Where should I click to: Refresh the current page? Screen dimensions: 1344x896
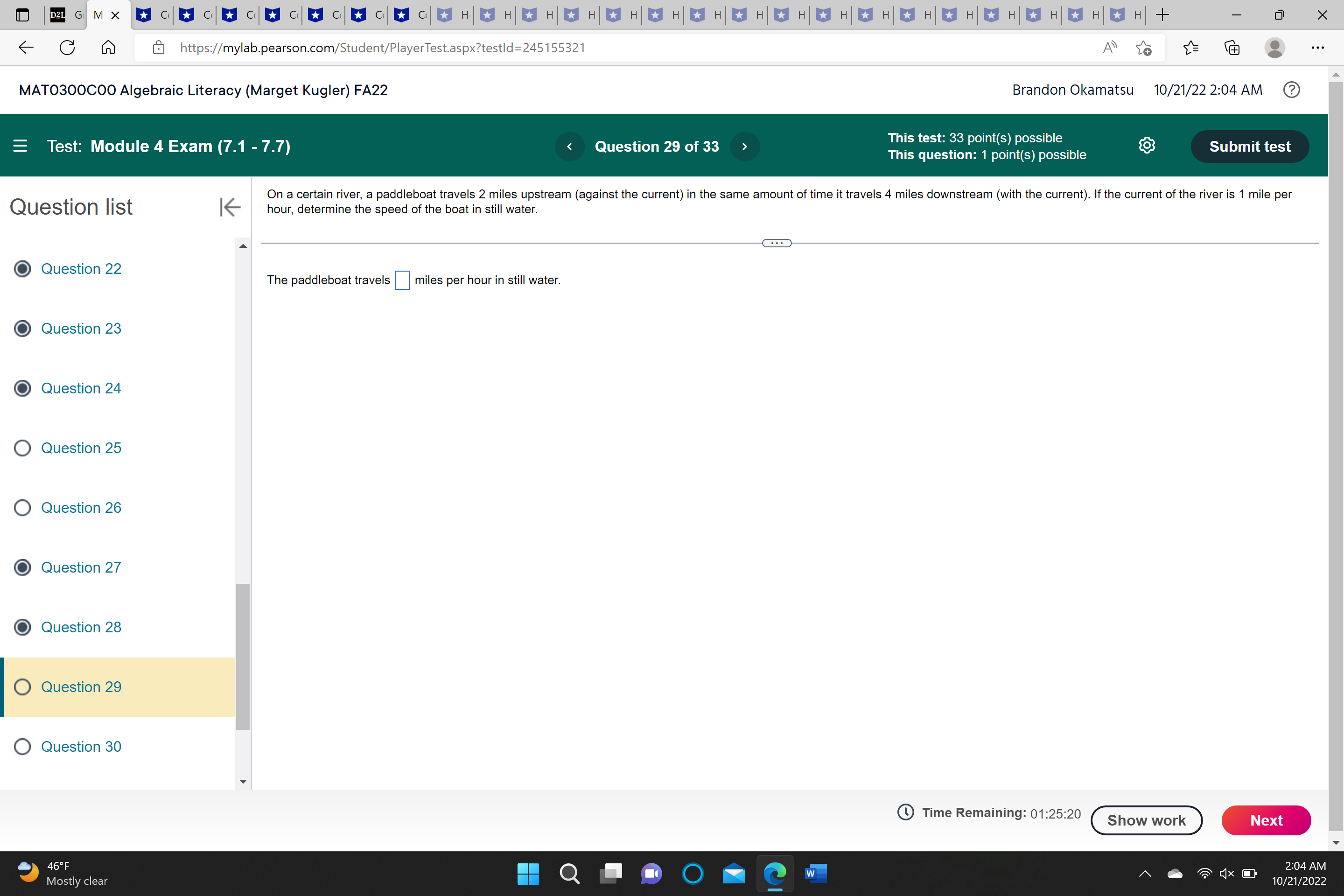(x=67, y=48)
